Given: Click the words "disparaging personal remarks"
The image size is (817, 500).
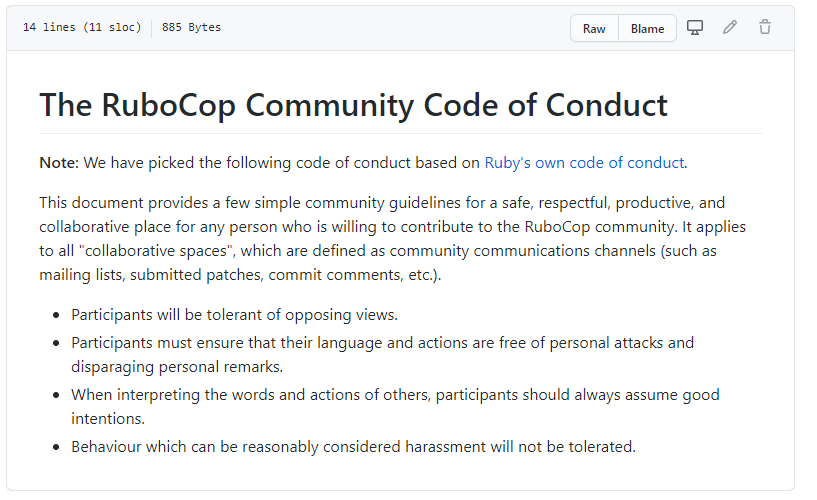Looking at the screenshot, I should [x=177, y=366].
